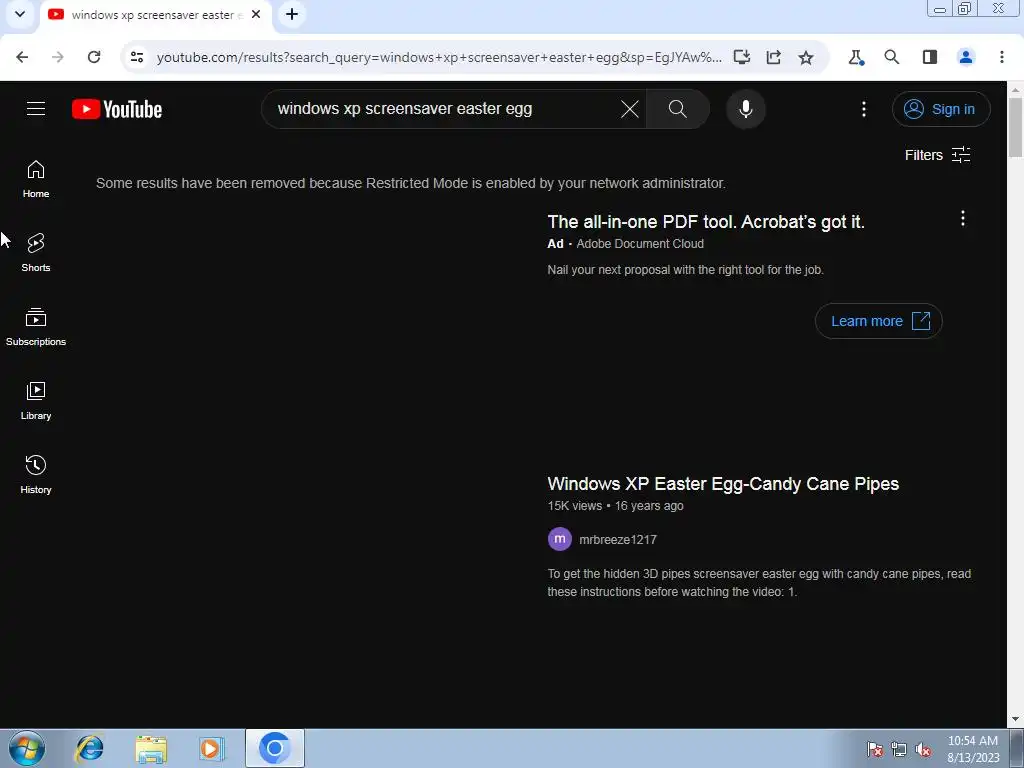The height and width of the screenshot is (768, 1024).
Task: Open Windows Explorer from the taskbar
Action: [x=151, y=748]
